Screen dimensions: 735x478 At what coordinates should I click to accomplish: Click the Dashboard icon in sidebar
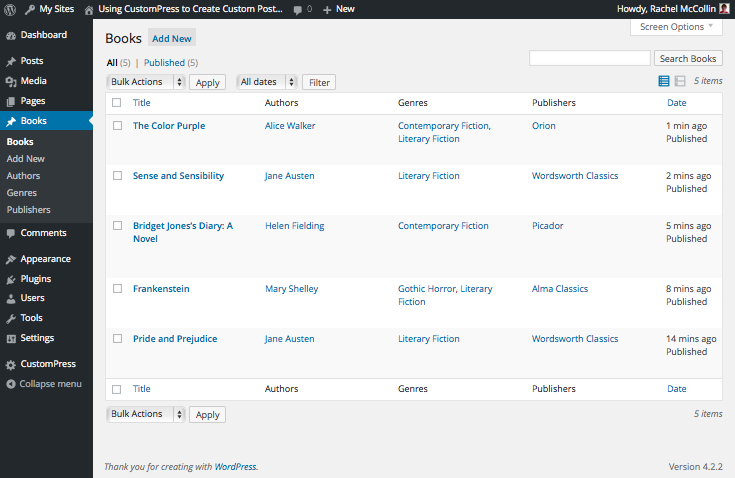[11, 36]
